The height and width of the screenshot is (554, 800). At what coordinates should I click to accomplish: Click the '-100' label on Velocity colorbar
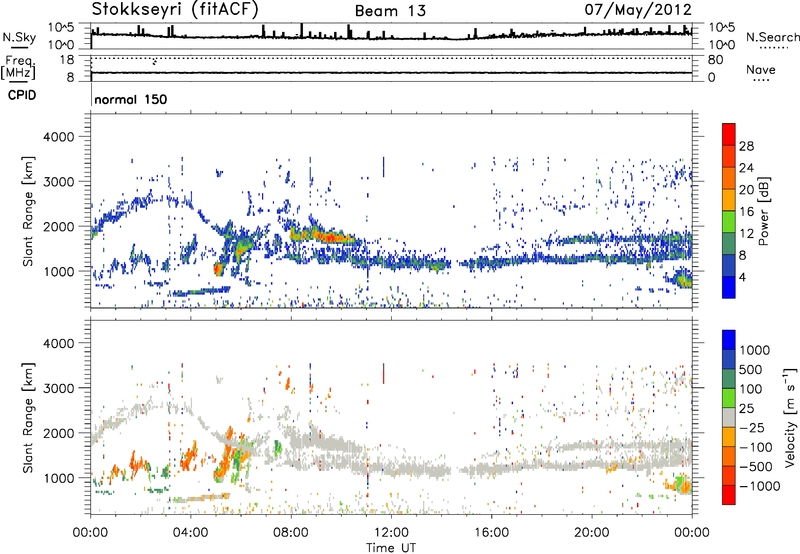click(x=756, y=447)
